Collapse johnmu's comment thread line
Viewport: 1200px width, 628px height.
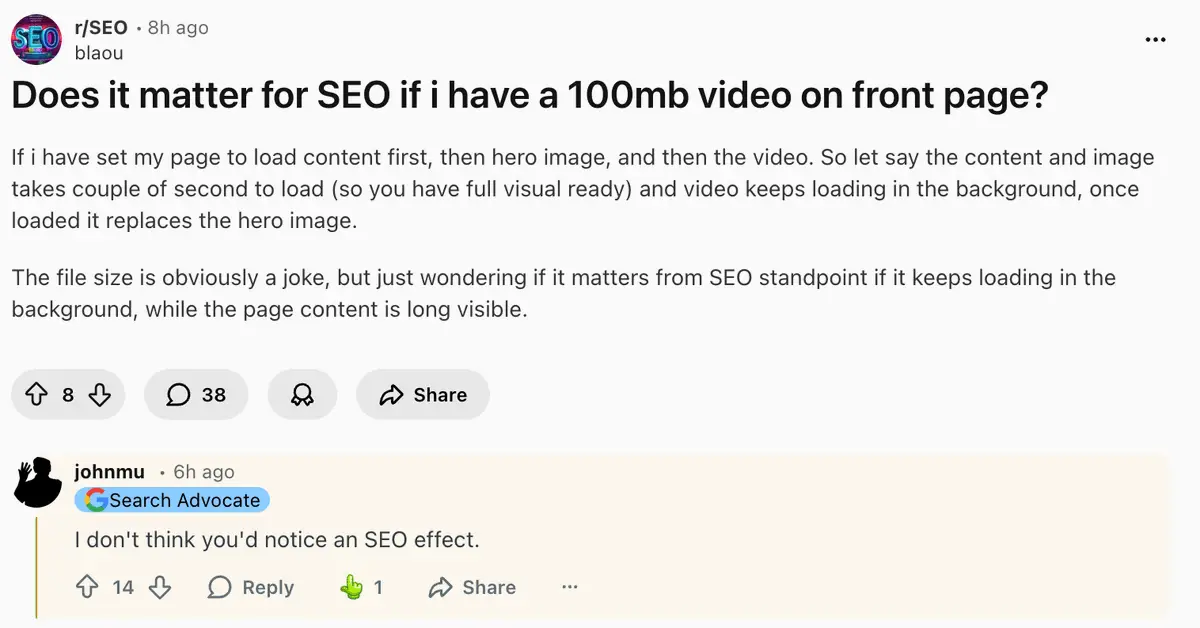(37, 565)
